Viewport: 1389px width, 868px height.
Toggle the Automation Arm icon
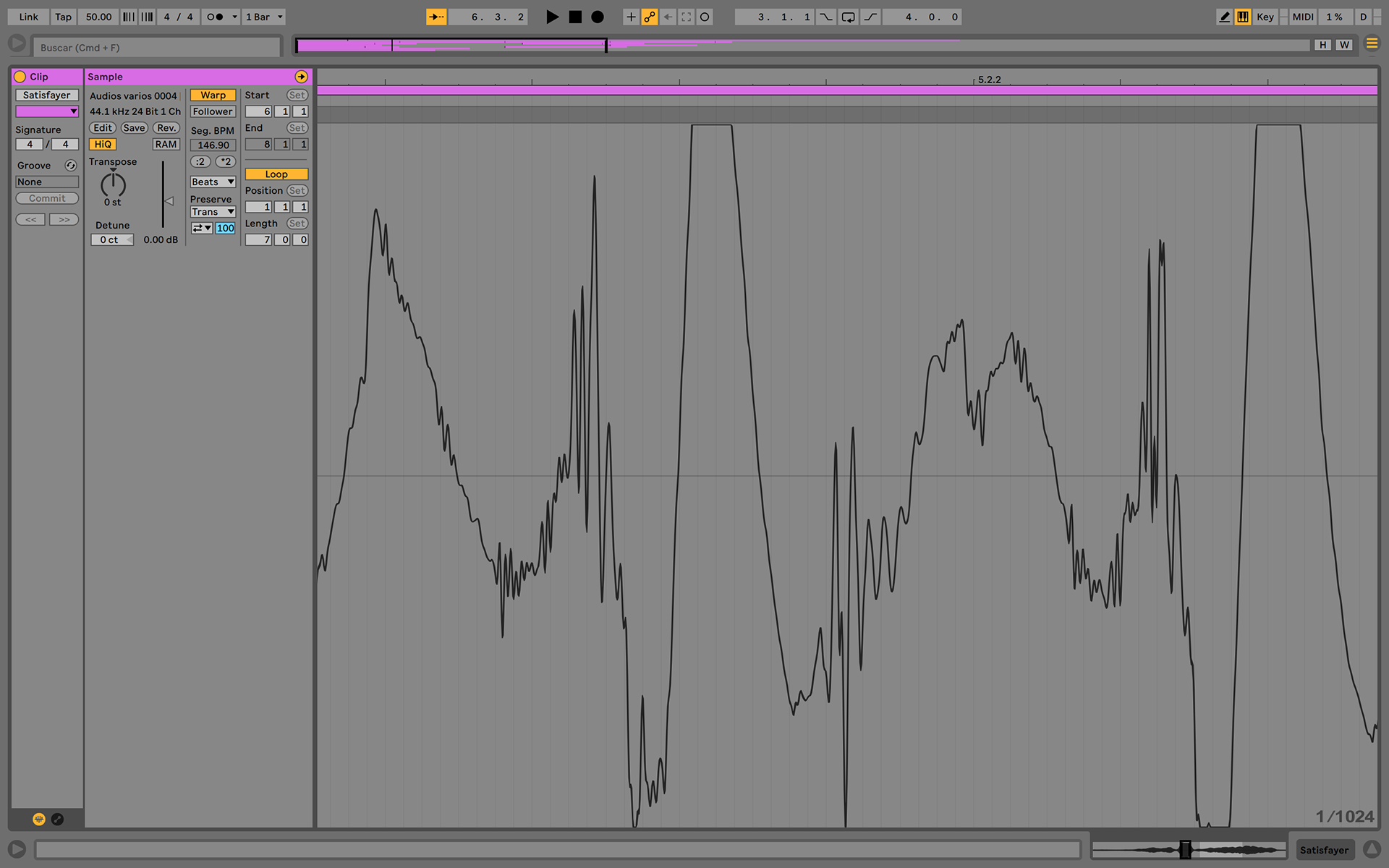coord(650,17)
